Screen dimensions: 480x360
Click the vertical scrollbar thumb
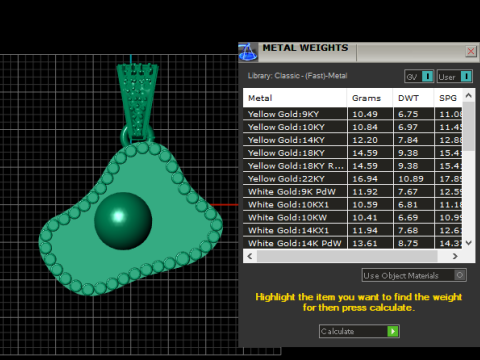[469, 127]
